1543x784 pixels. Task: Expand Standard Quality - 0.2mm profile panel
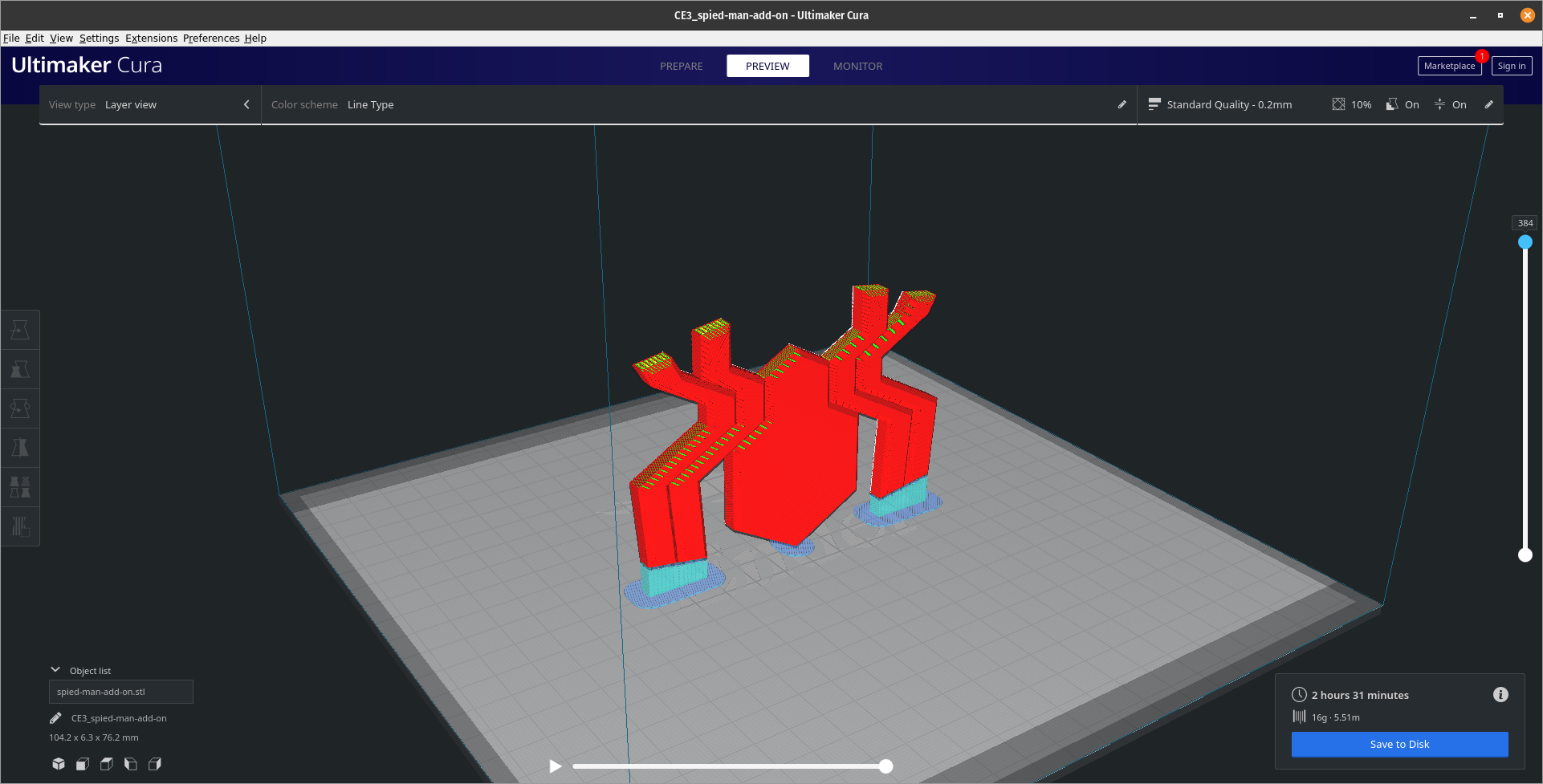click(x=1320, y=104)
